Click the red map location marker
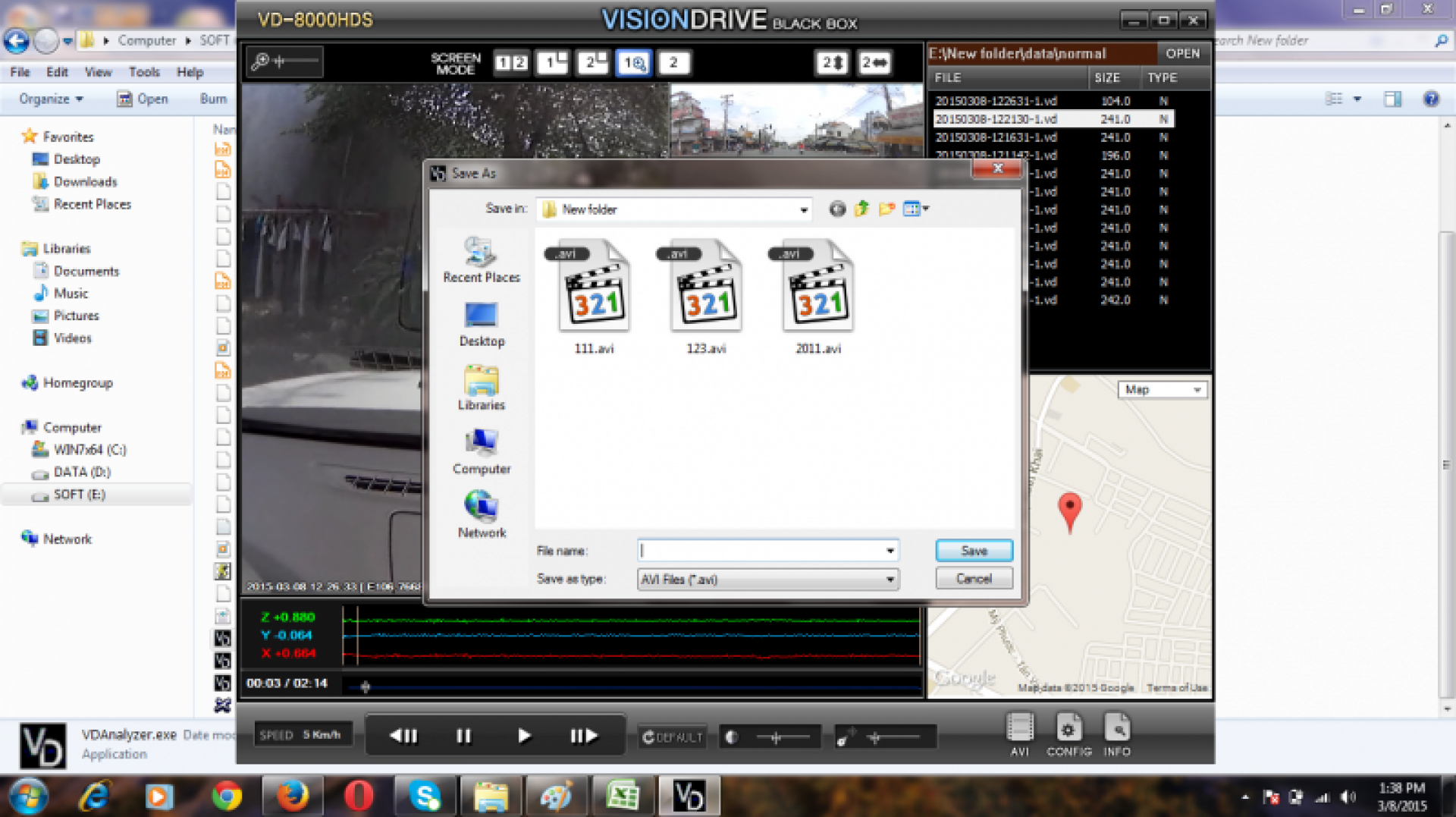The width and height of the screenshot is (1456, 817). coord(1069,513)
